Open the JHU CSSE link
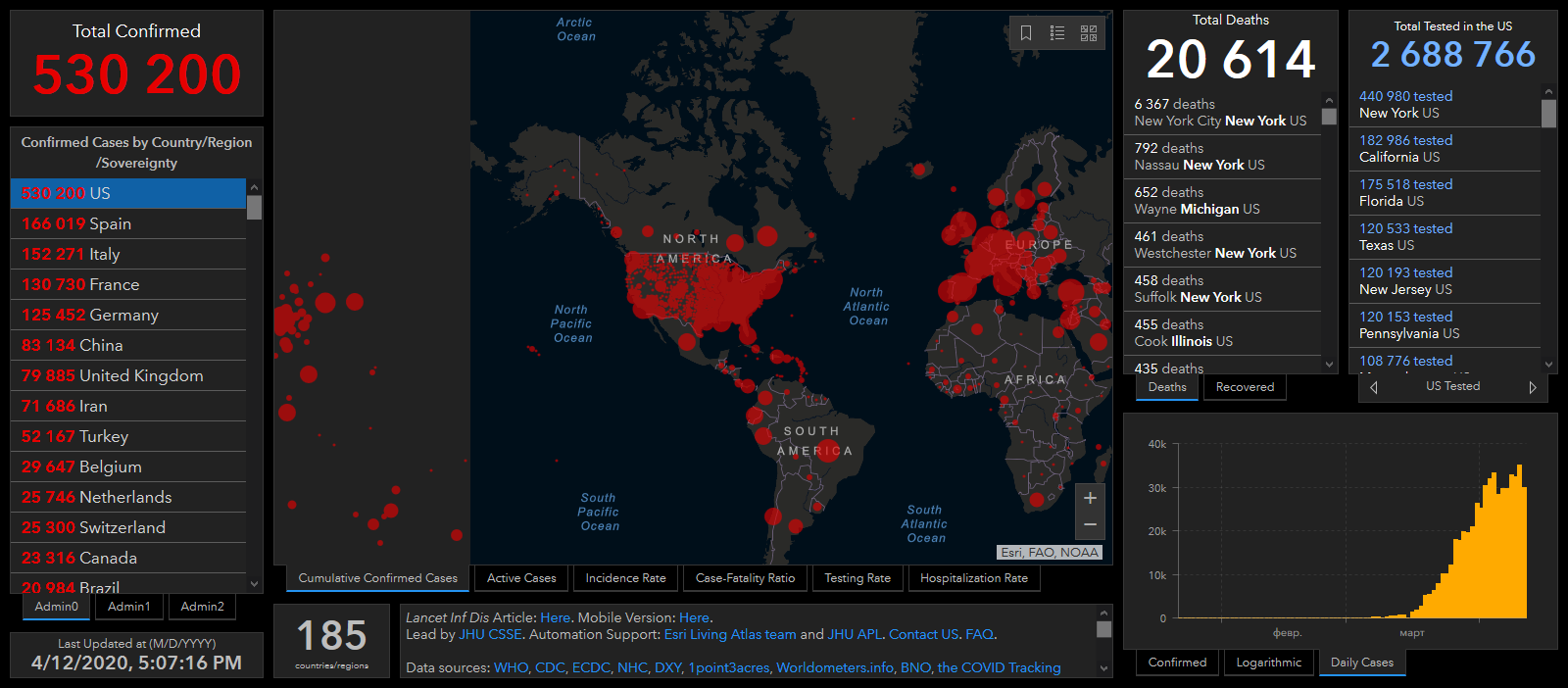The height and width of the screenshot is (688, 1568). pos(490,634)
